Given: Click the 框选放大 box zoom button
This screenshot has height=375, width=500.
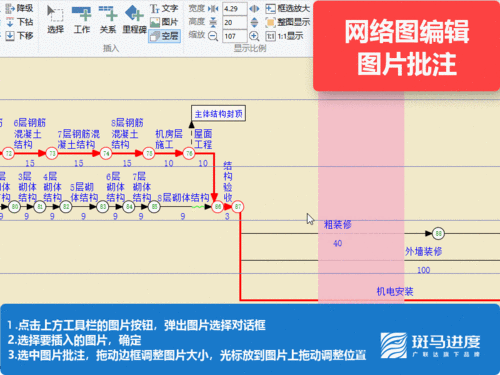Looking at the screenshot, I should tap(287, 8).
